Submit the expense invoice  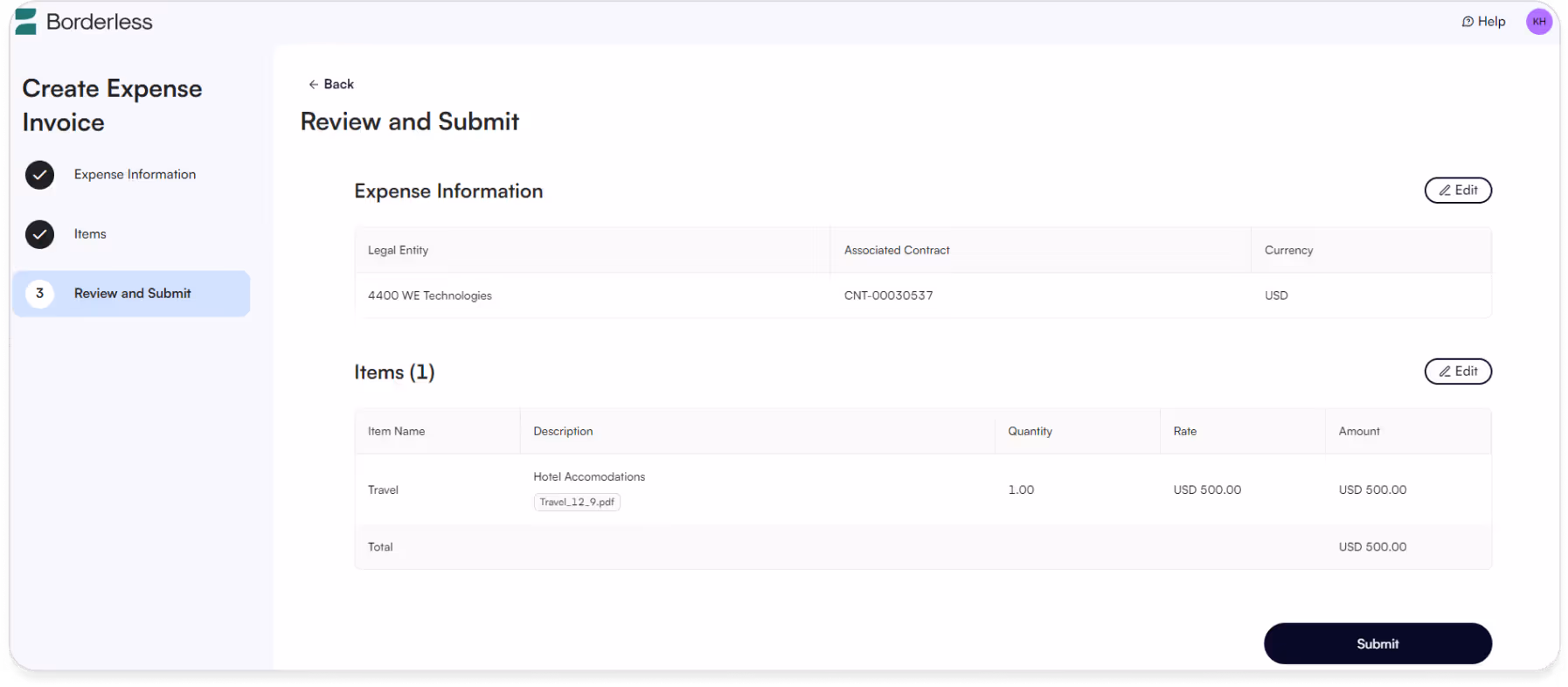[1377, 643]
